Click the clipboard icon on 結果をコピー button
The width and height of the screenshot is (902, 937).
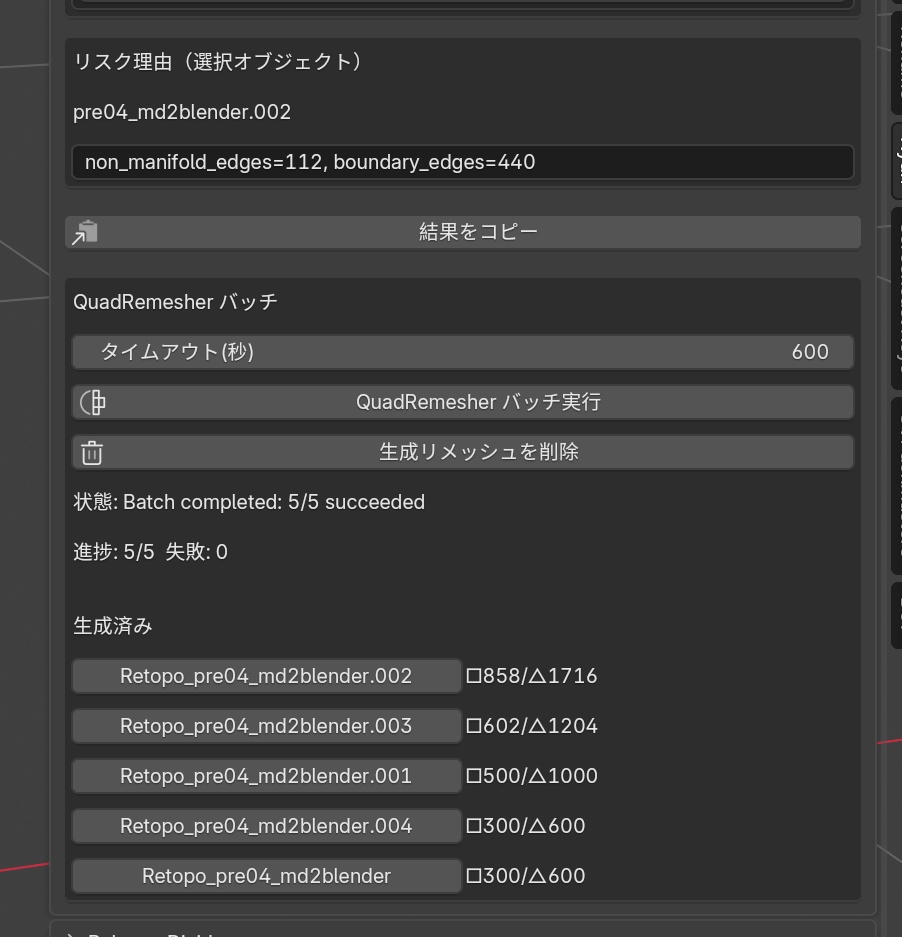pos(86,231)
